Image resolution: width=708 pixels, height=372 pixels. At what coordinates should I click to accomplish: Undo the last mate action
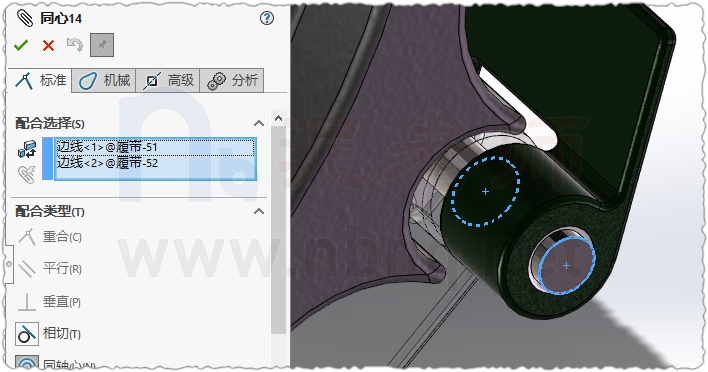pyautogui.click(x=75, y=45)
